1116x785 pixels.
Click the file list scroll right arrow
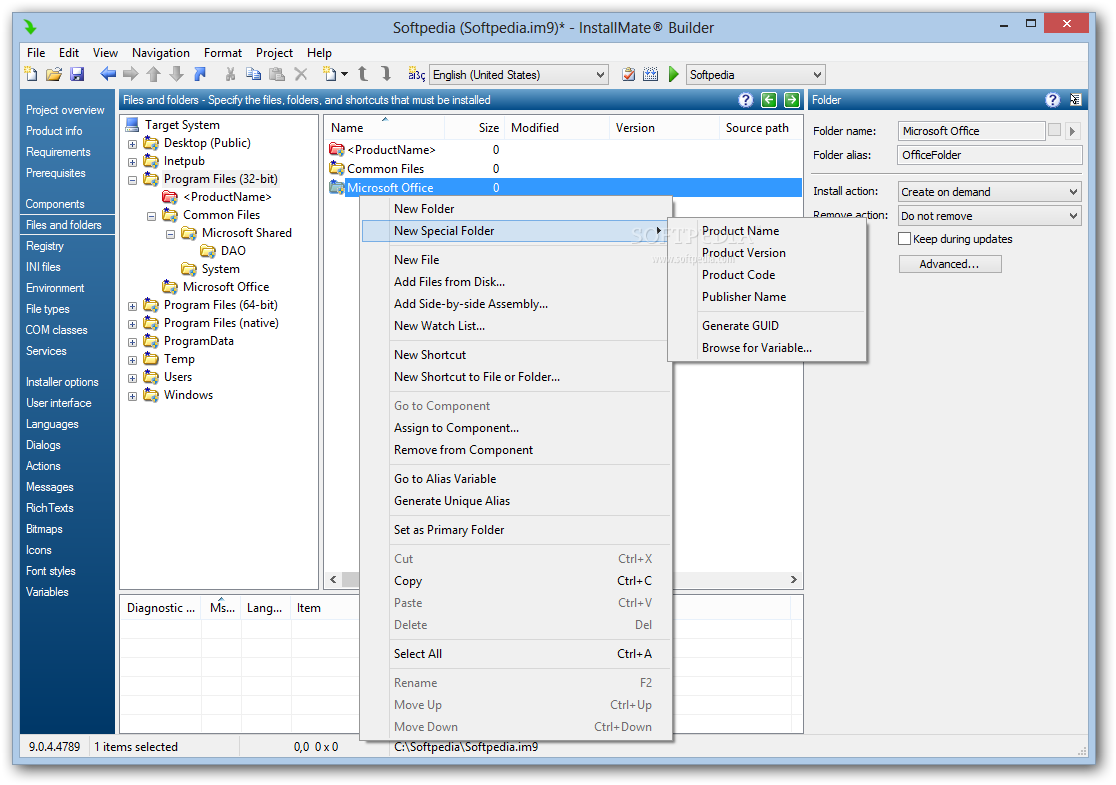[794, 580]
